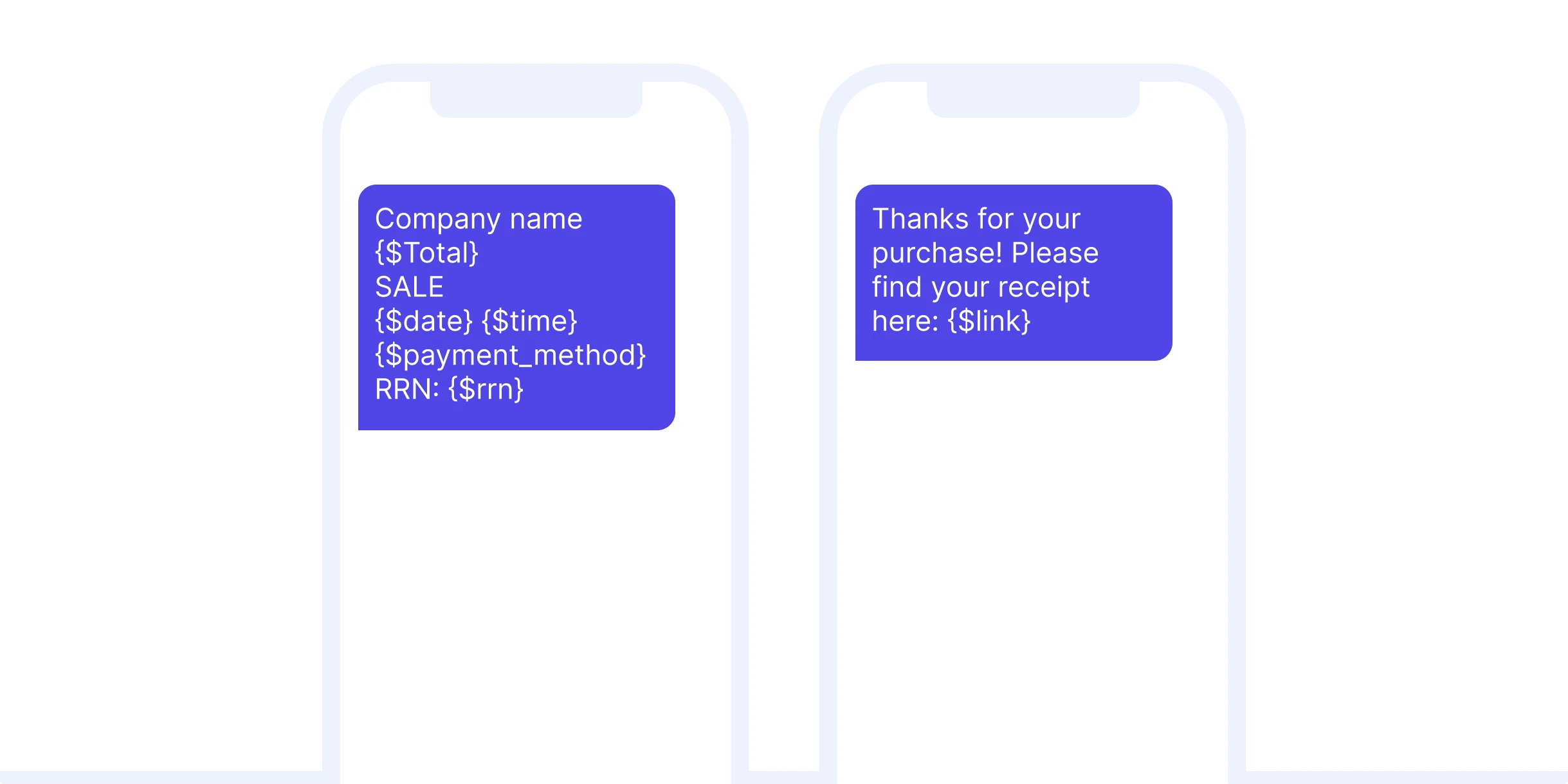Click "Thanks for your" text line
Image resolution: width=1568 pixels, height=784 pixels.
point(976,219)
